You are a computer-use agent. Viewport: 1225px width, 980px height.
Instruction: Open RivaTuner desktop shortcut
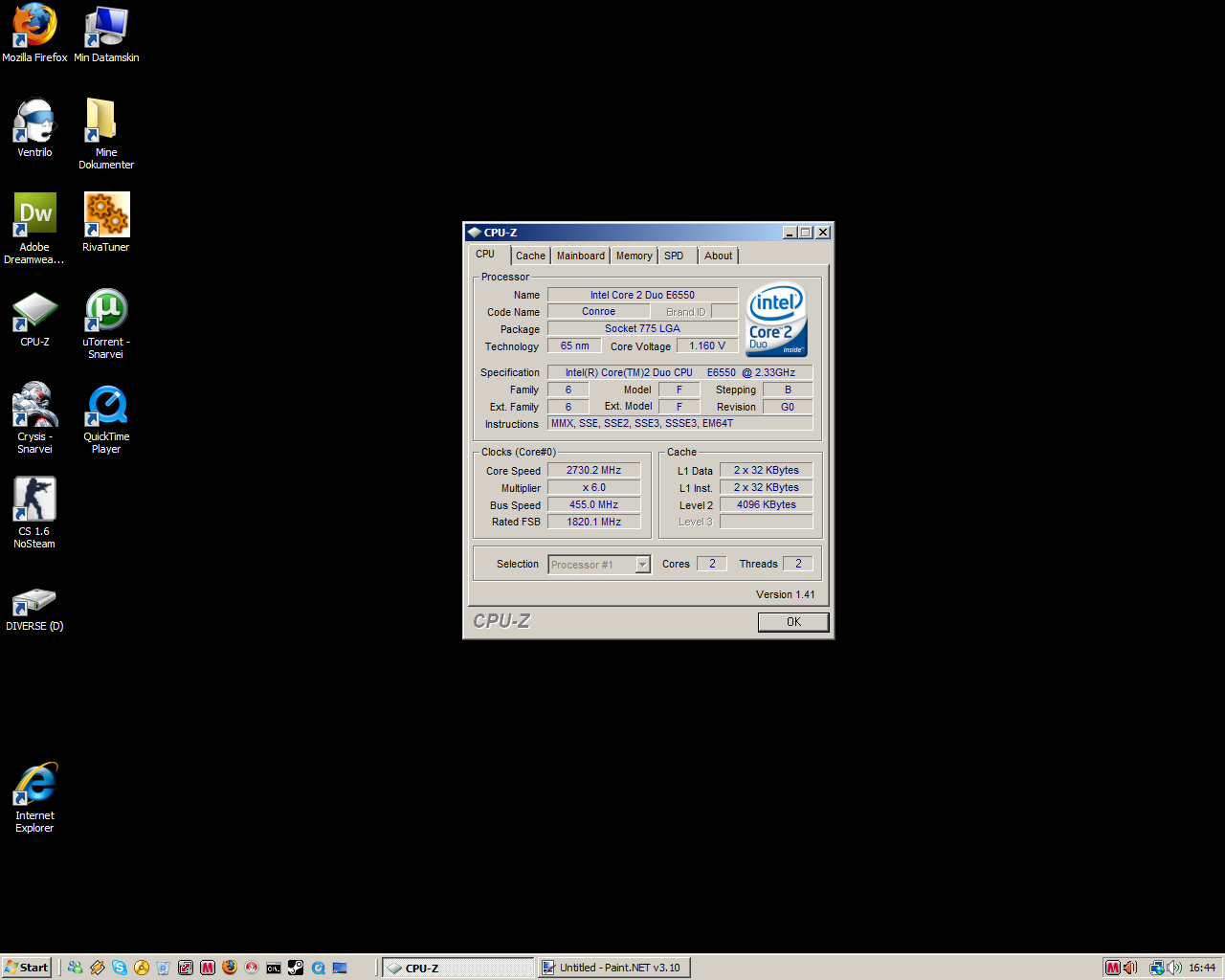click(x=106, y=223)
